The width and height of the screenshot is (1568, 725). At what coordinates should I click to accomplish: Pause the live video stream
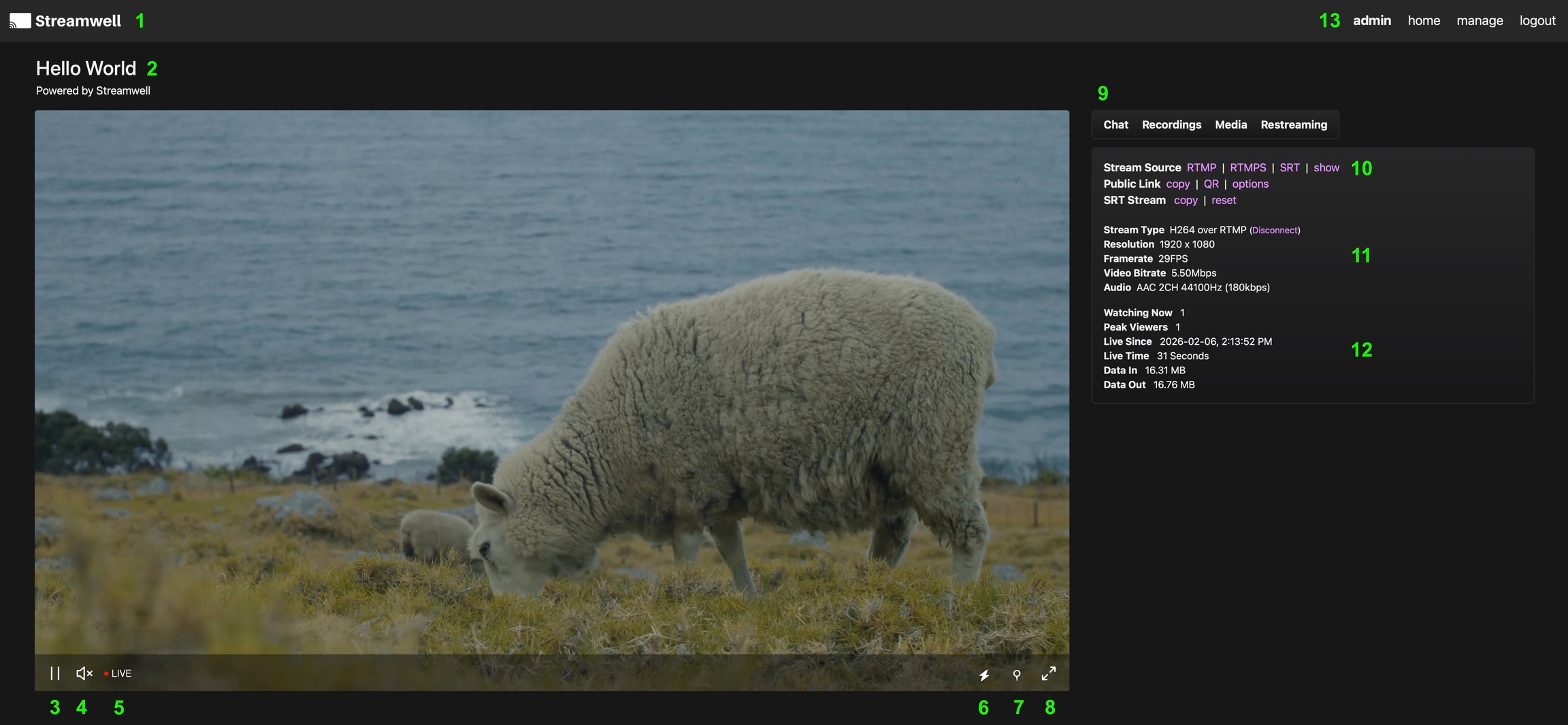click(55, 673)
